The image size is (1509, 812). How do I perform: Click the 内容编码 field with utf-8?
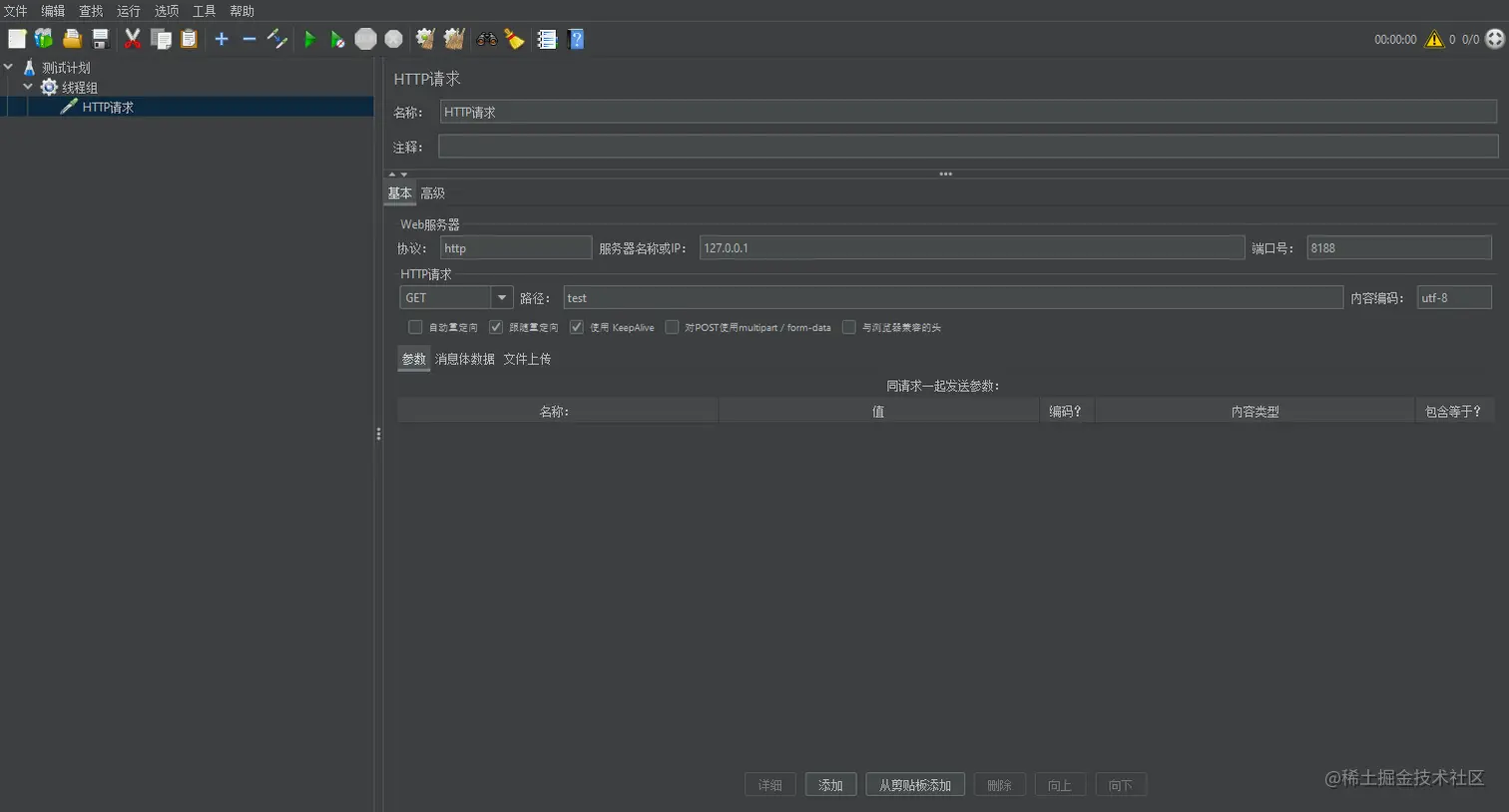[x=1454, y=297]
